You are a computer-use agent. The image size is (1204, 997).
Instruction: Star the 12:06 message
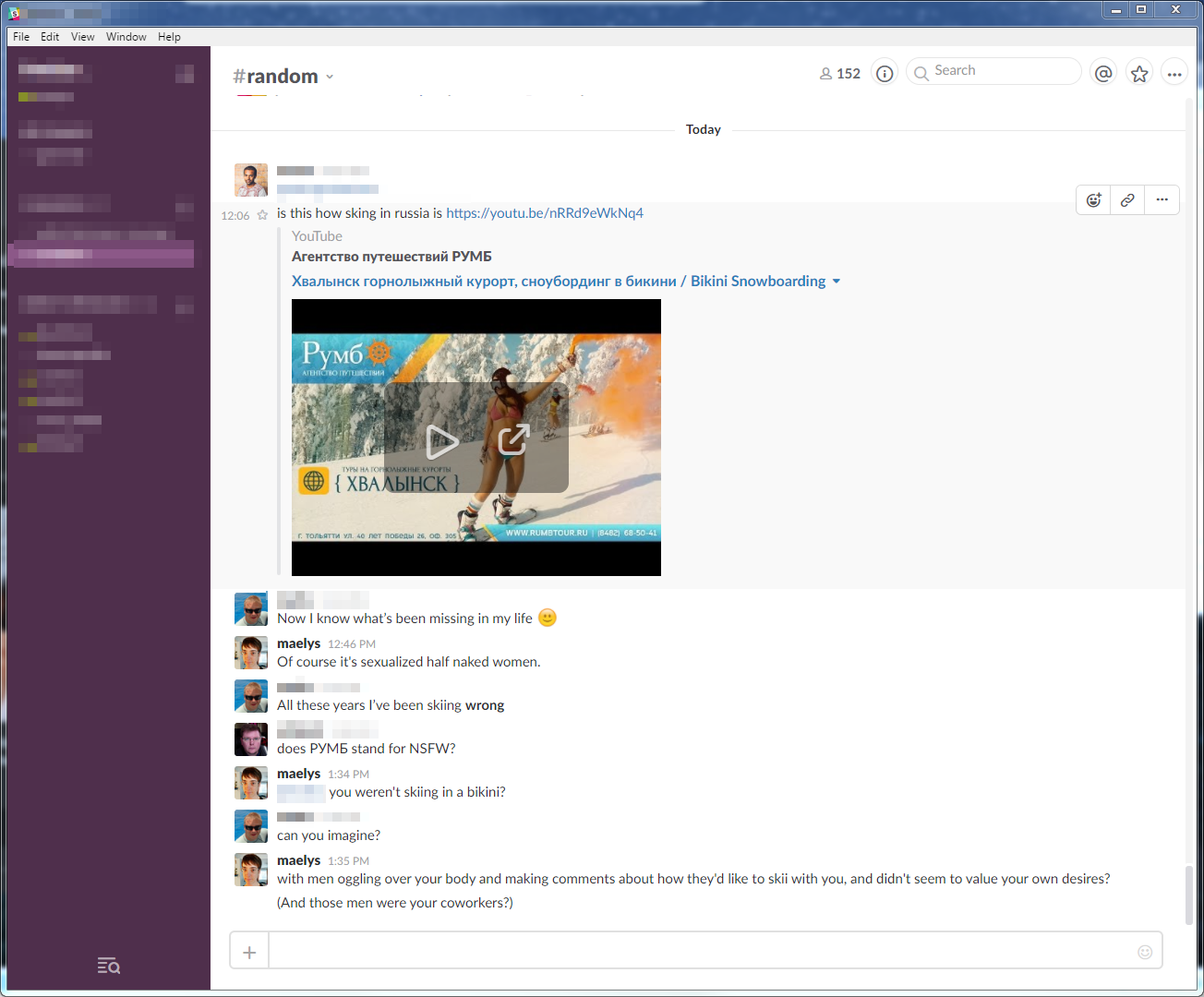(262, 215)
